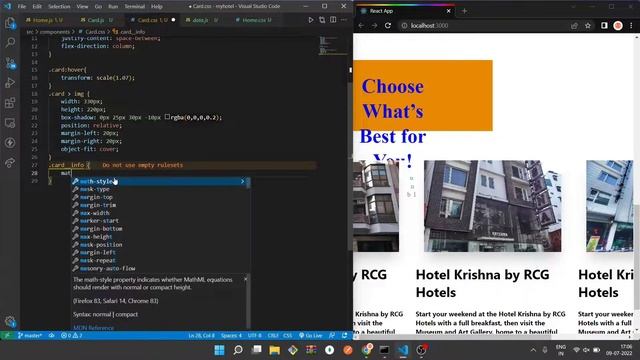Click the remote window indicator in status bar
This screenshot has height=360, width=640.
point(7,336)
